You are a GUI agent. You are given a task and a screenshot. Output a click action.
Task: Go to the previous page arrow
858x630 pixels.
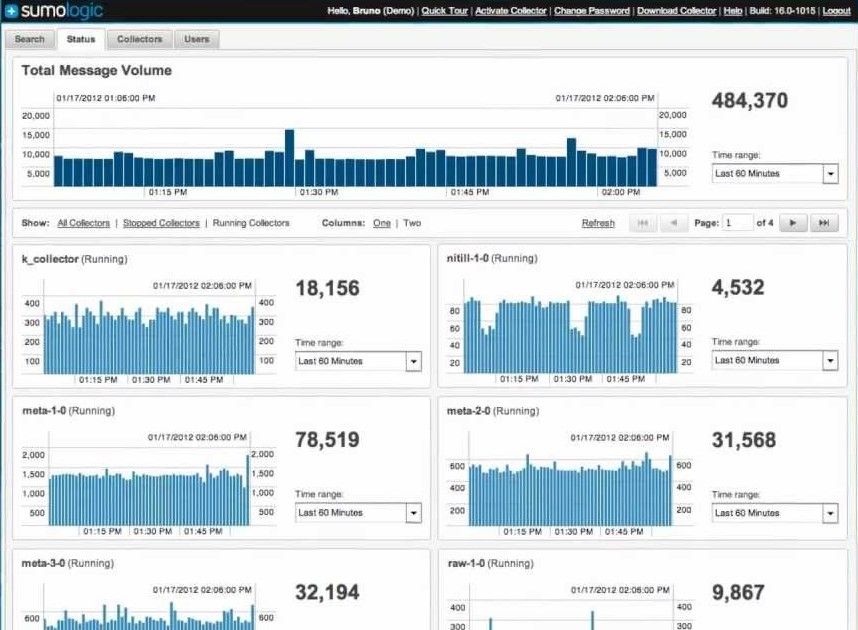[x=673, y=223]
